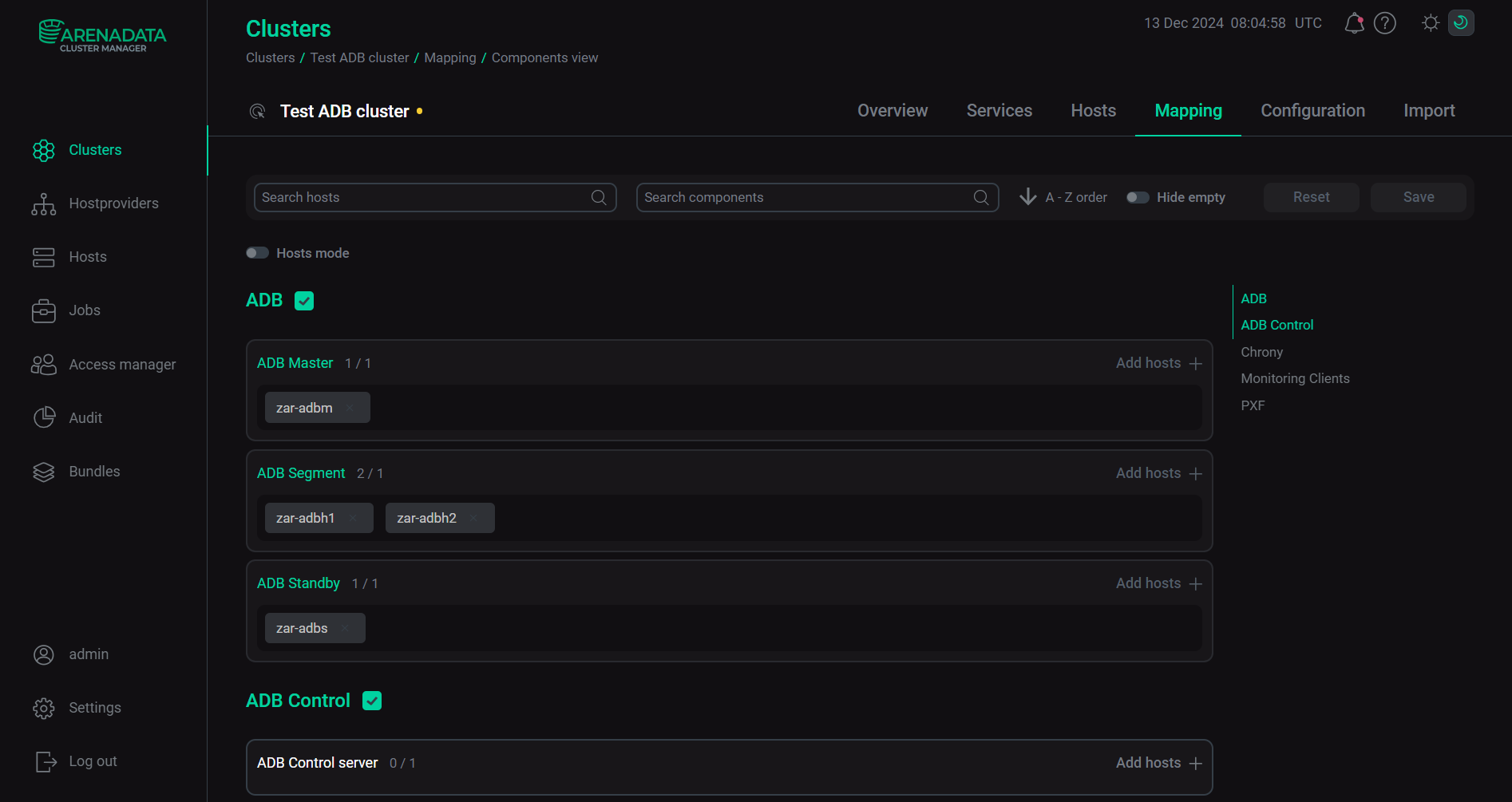Click the Hostproviders sidebar icon

(44, 204)
